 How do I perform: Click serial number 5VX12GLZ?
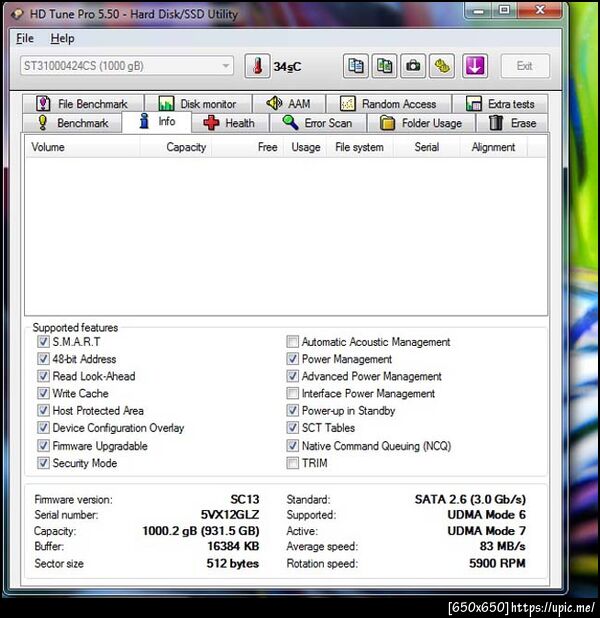tap(230, 515)
